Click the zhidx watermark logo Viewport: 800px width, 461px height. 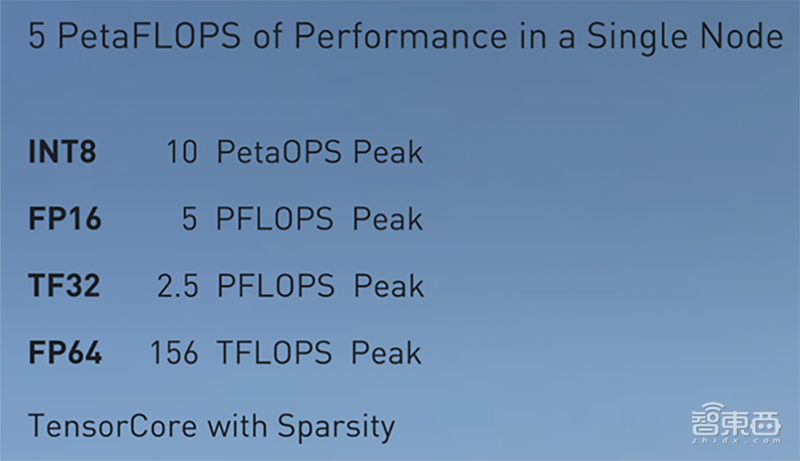(x=735, y=426)
